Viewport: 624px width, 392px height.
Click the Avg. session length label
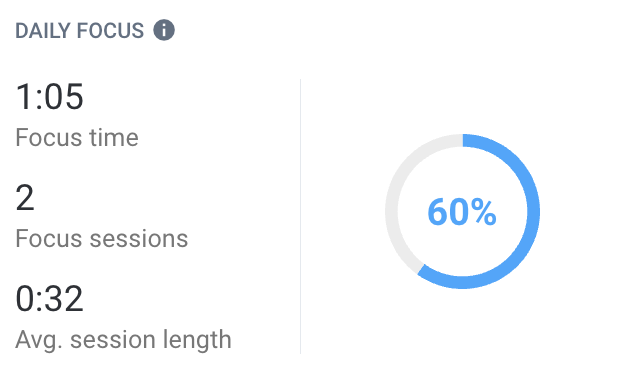[x=123, y=340]
